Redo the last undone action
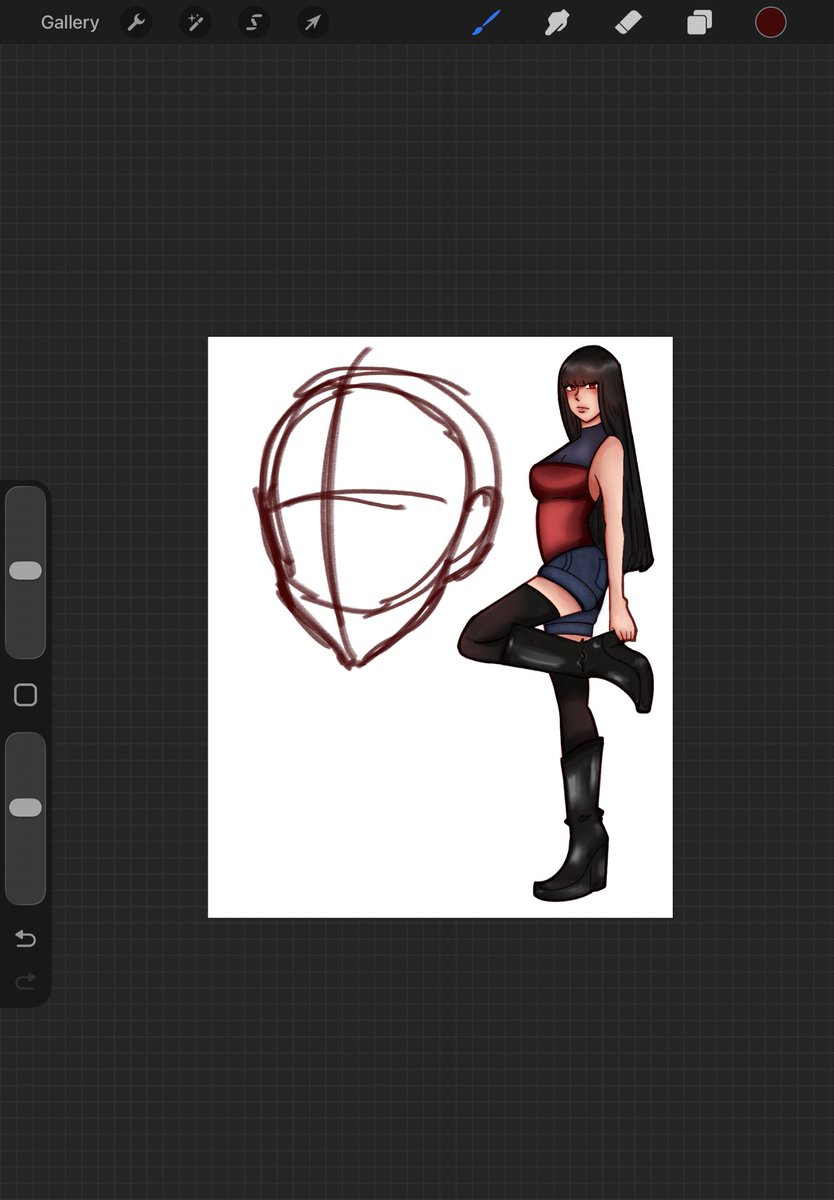This screenshot has width=834, height=1200. [x=25, y=982]
